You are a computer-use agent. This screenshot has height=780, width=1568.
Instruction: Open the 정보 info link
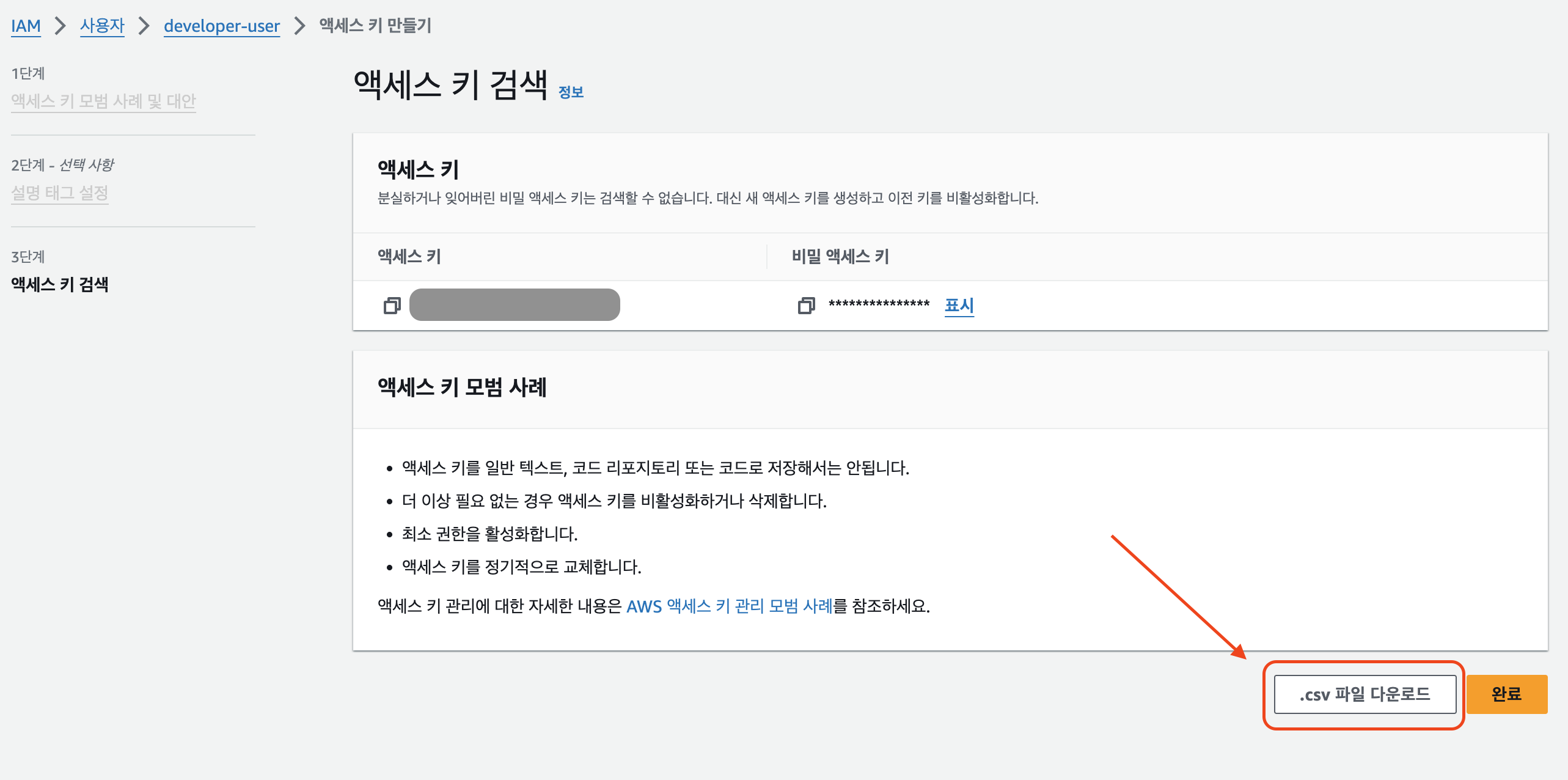tap(571, 92)
